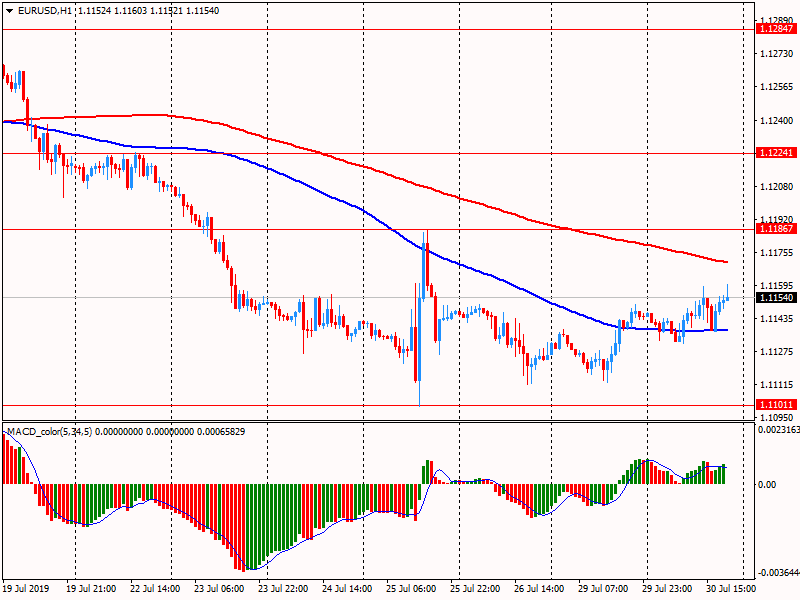This screenshot has width=800, height=600.
Task: Select the 23 Jul 22:00 time label
Action: 283,588
